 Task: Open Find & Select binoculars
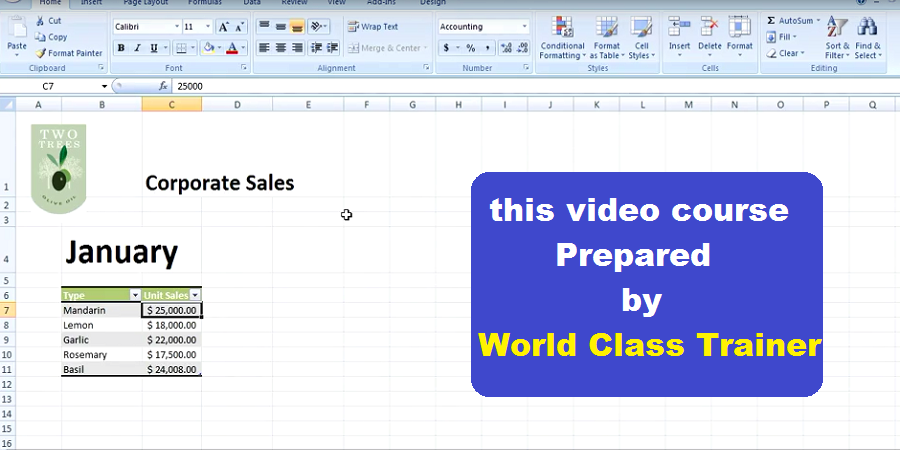pyautogui.click(x=867, y=38)
